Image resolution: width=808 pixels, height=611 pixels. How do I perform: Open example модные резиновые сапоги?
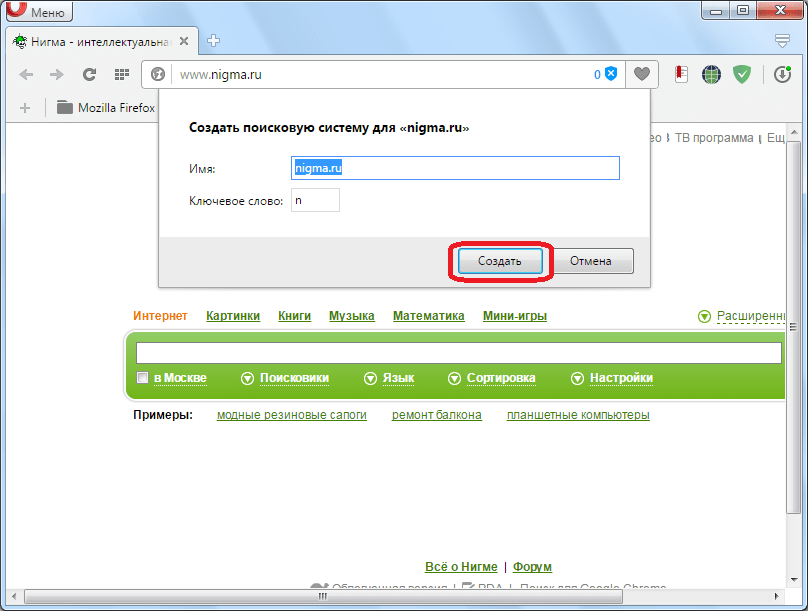(x=292, y=415)
